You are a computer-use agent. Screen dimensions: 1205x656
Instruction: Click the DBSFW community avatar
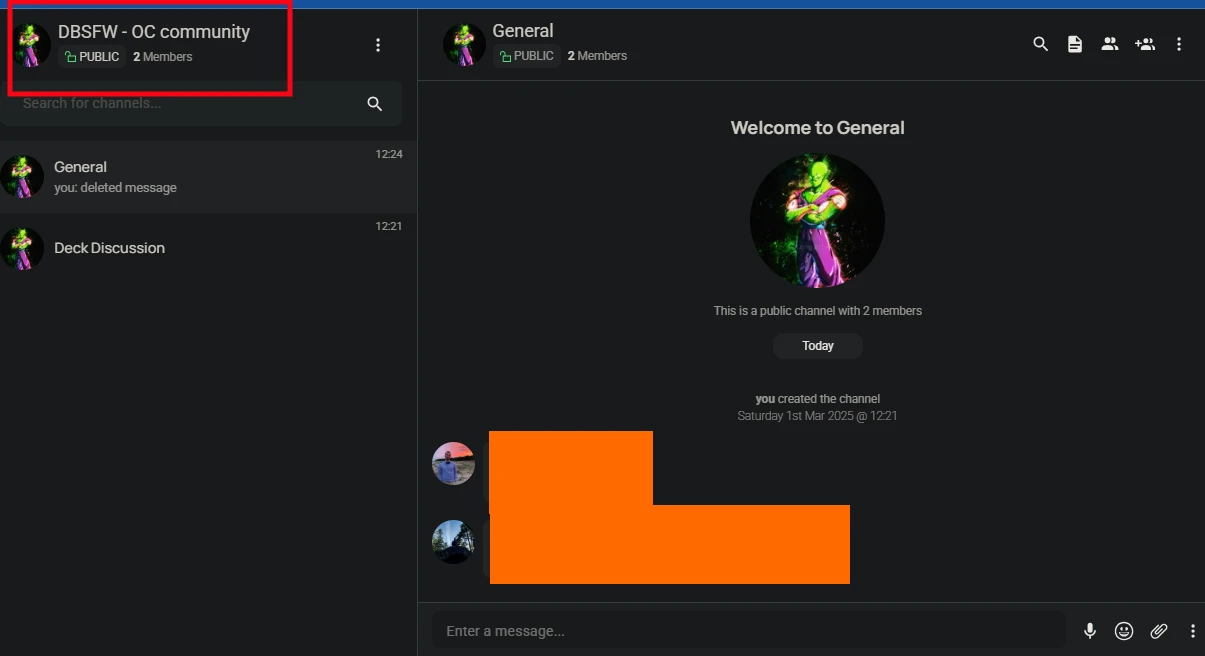30,45
